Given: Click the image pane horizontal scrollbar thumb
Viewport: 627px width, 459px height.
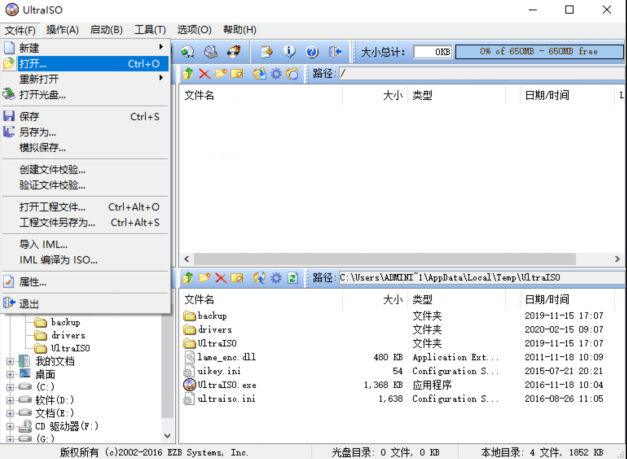Looking at the screenshot, I should tap(385, 259).
